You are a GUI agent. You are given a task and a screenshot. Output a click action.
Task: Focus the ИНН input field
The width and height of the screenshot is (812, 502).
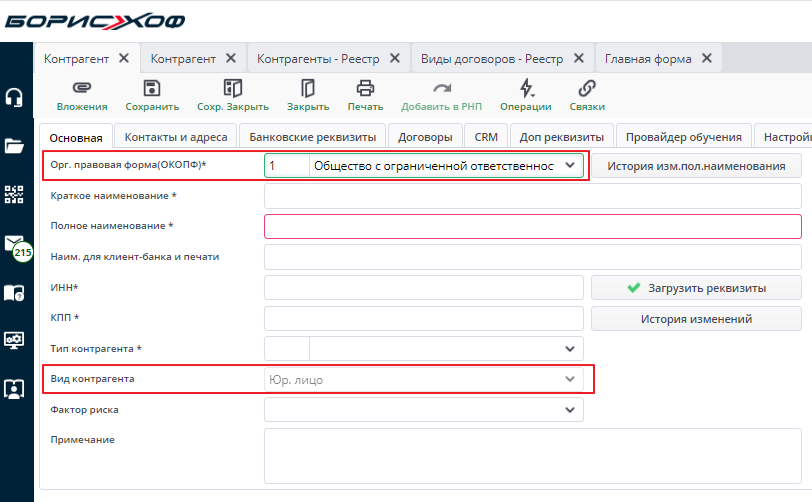pyautogui.click(x=424, y=288)
